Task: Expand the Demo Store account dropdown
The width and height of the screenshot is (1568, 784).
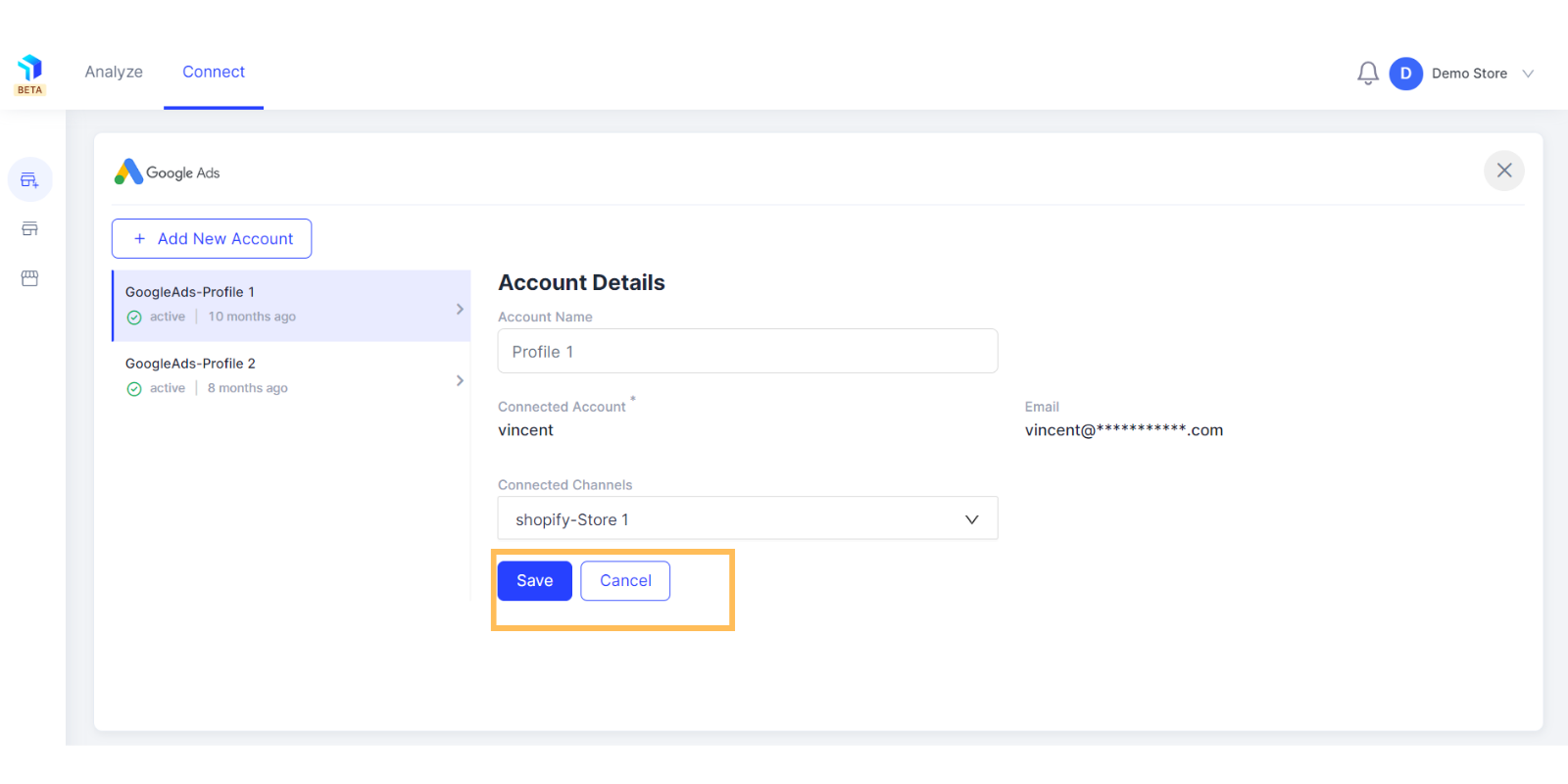Action: pyautogui.click(x=1528, y=73)
